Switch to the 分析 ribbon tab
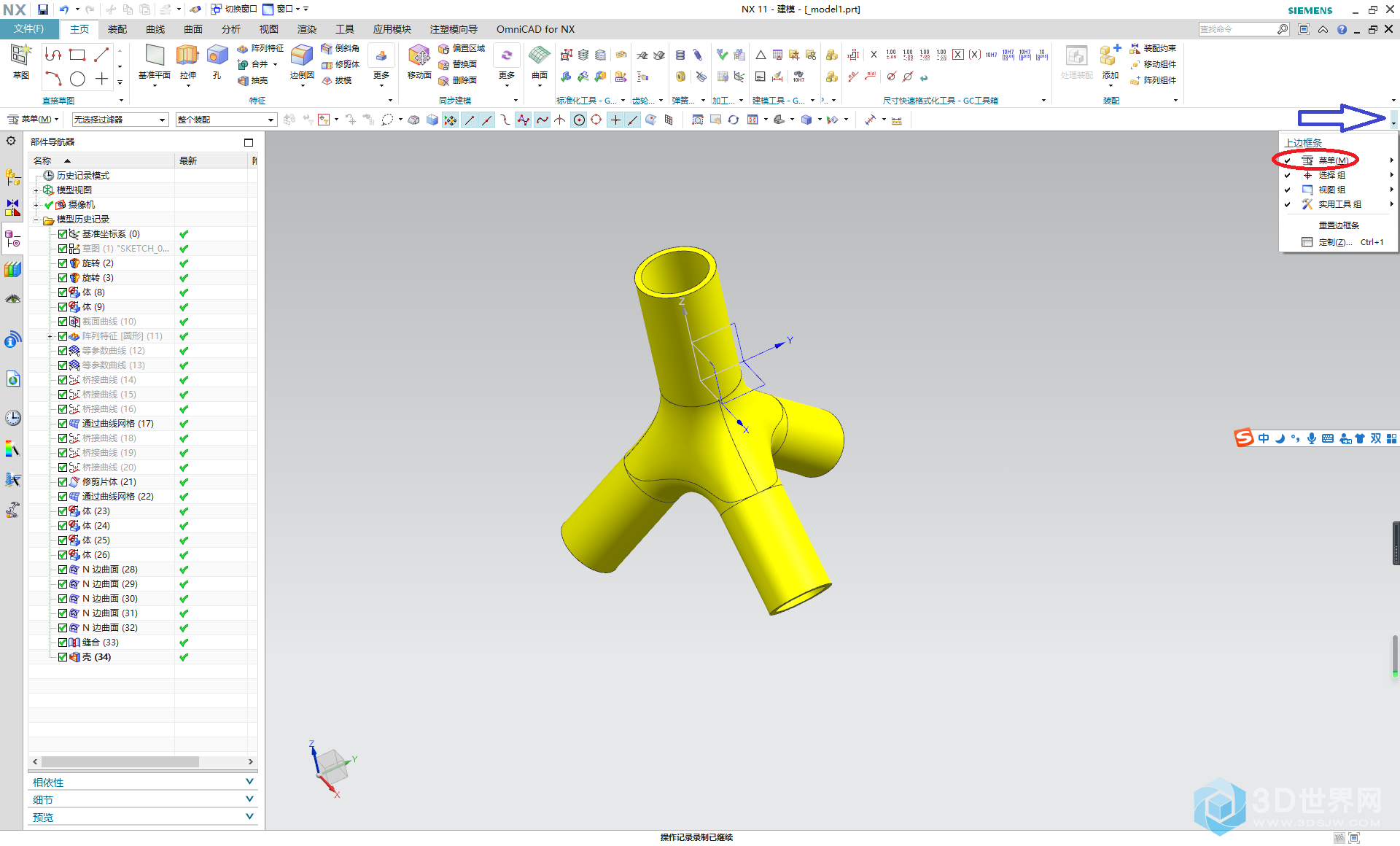1400x846 pixels. click(231, 29)
